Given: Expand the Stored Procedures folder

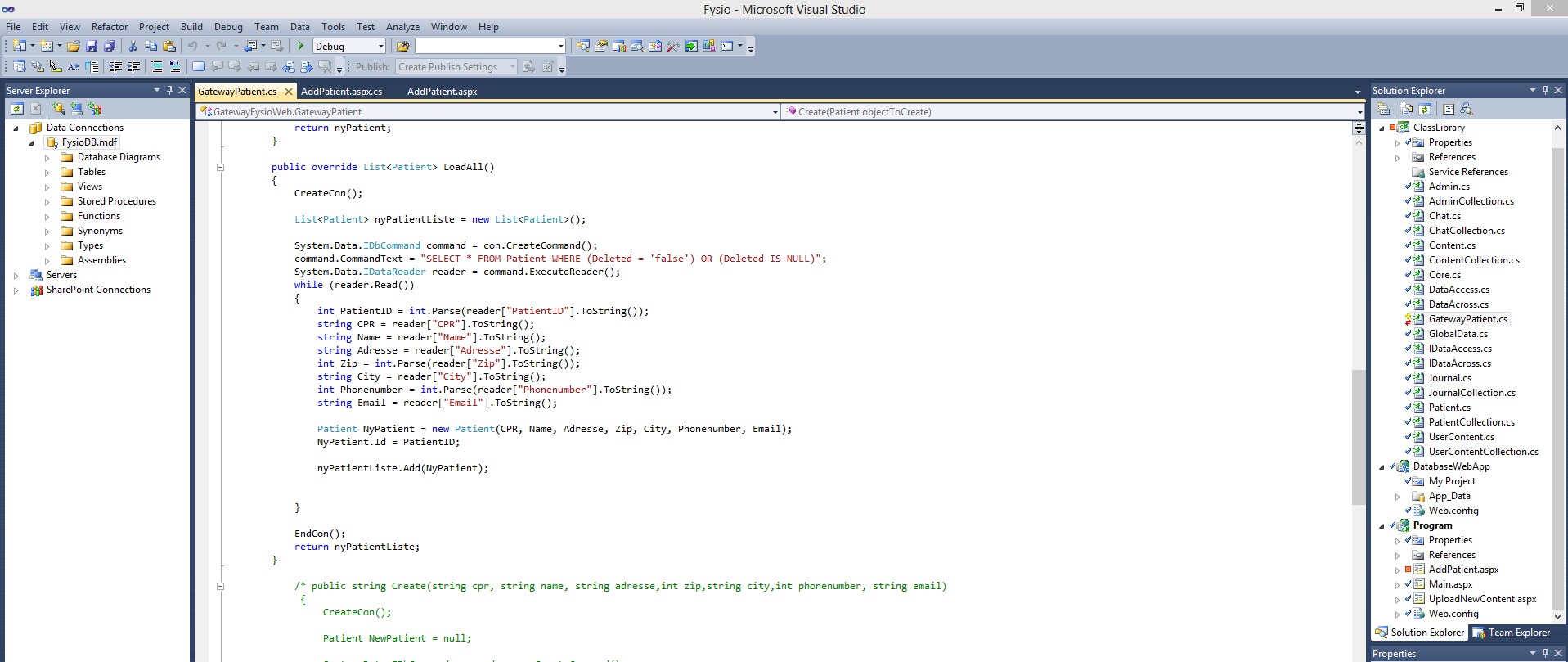Looking at the screenshot, I should [x=47, y=201].
